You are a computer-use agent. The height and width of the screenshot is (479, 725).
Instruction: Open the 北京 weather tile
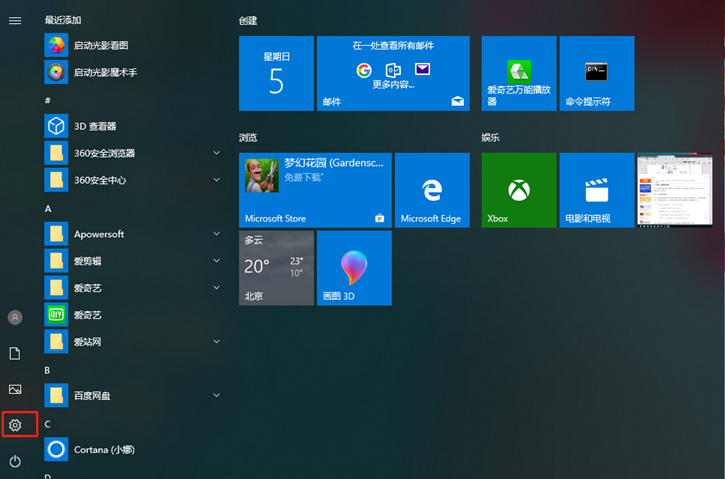coord(276,268)
